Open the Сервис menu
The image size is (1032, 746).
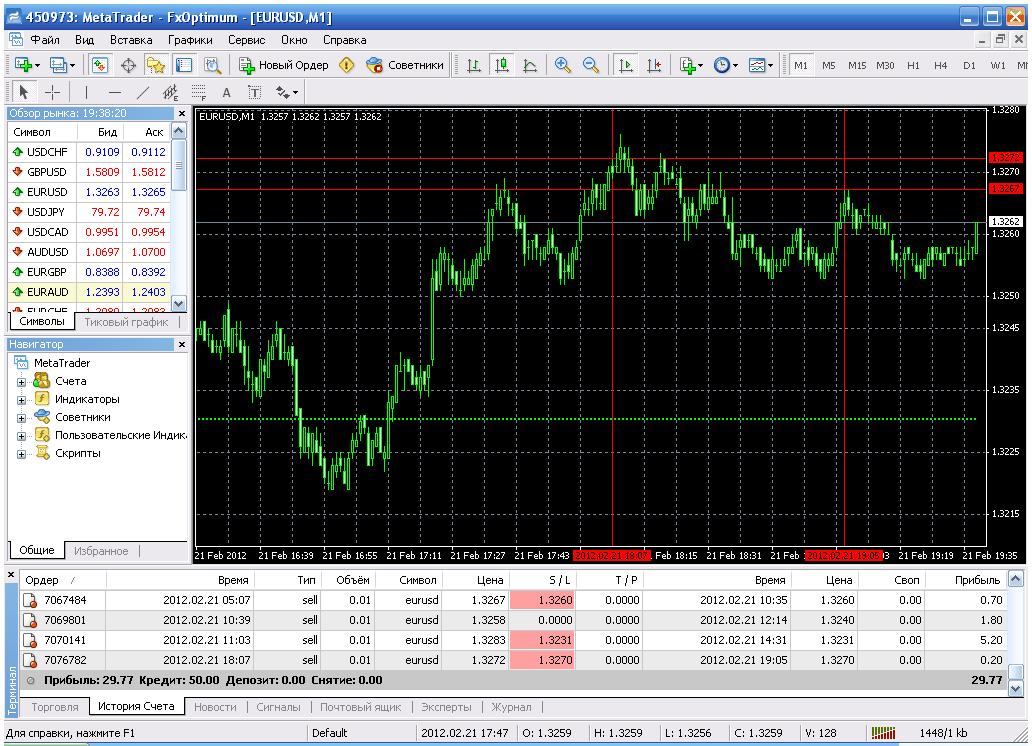(x=246, y=40)
